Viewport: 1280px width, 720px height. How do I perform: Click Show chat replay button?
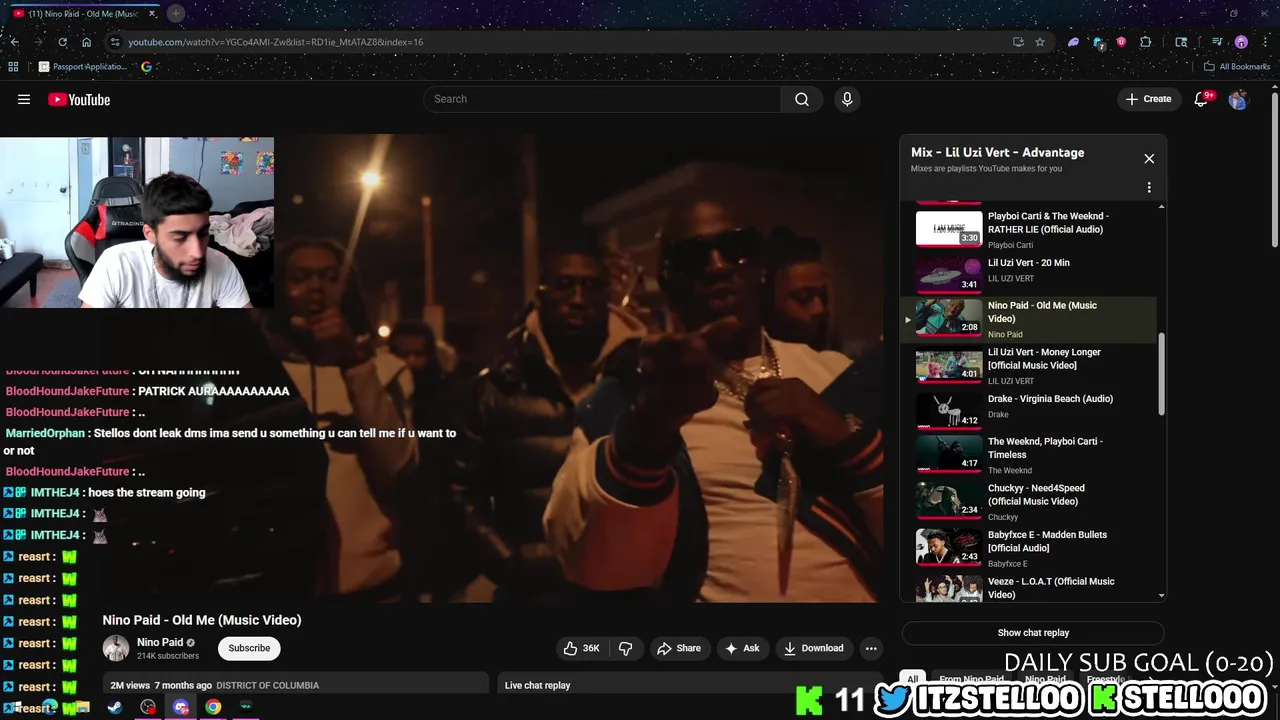[x=1033, y=633]
